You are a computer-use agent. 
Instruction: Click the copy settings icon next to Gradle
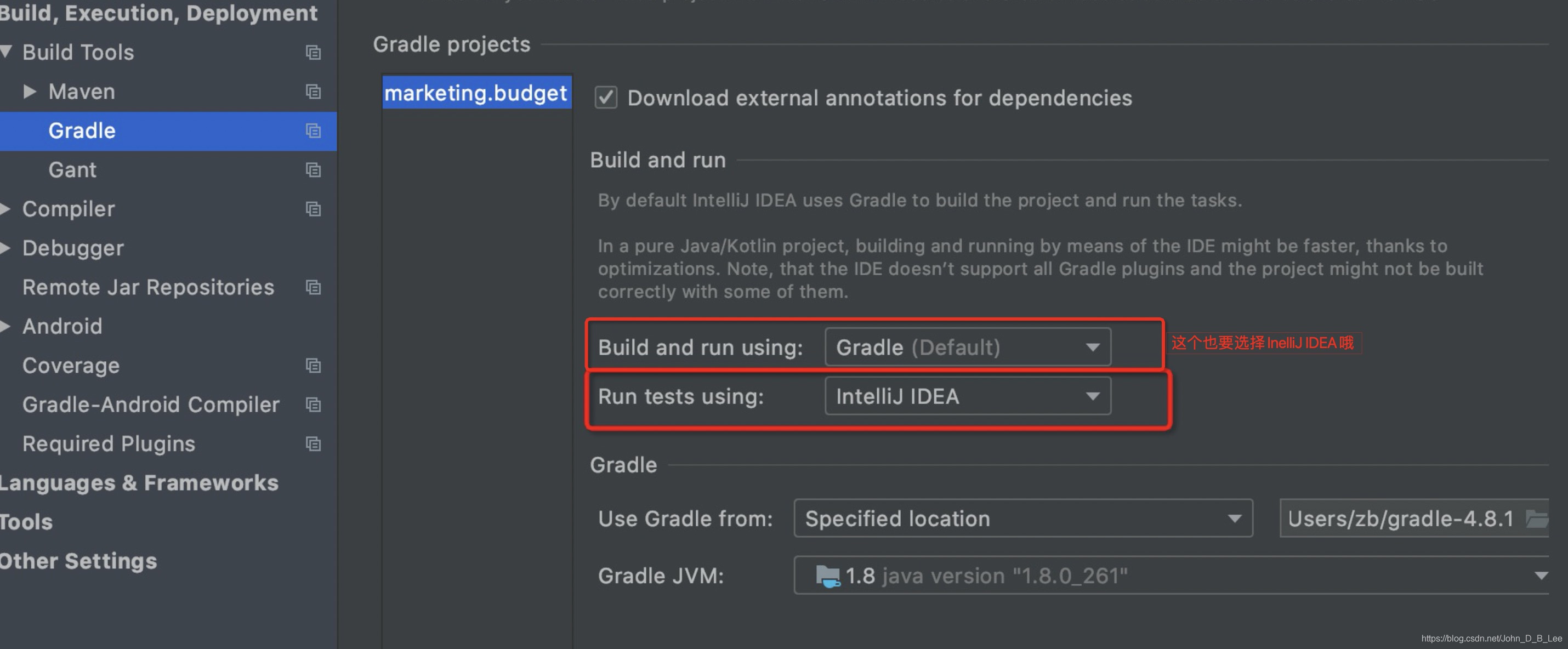click(x=313, y=131)
